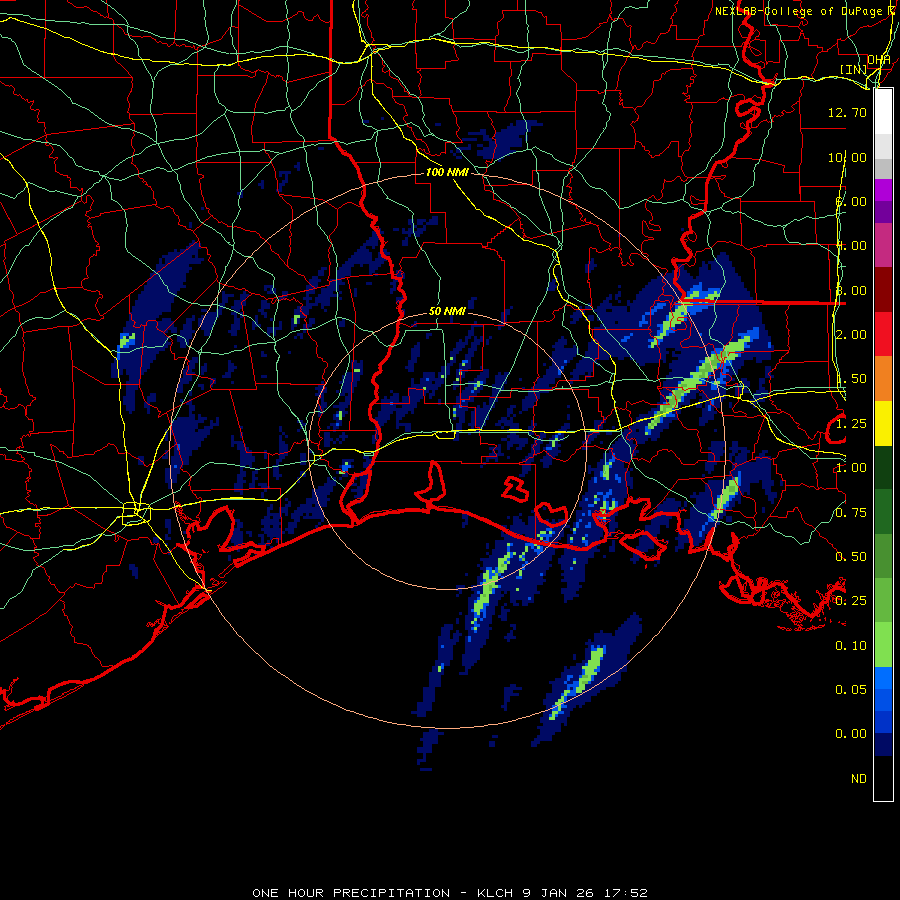
Task: Click the 1.00 legend value
Action: (x=851, y=468)
